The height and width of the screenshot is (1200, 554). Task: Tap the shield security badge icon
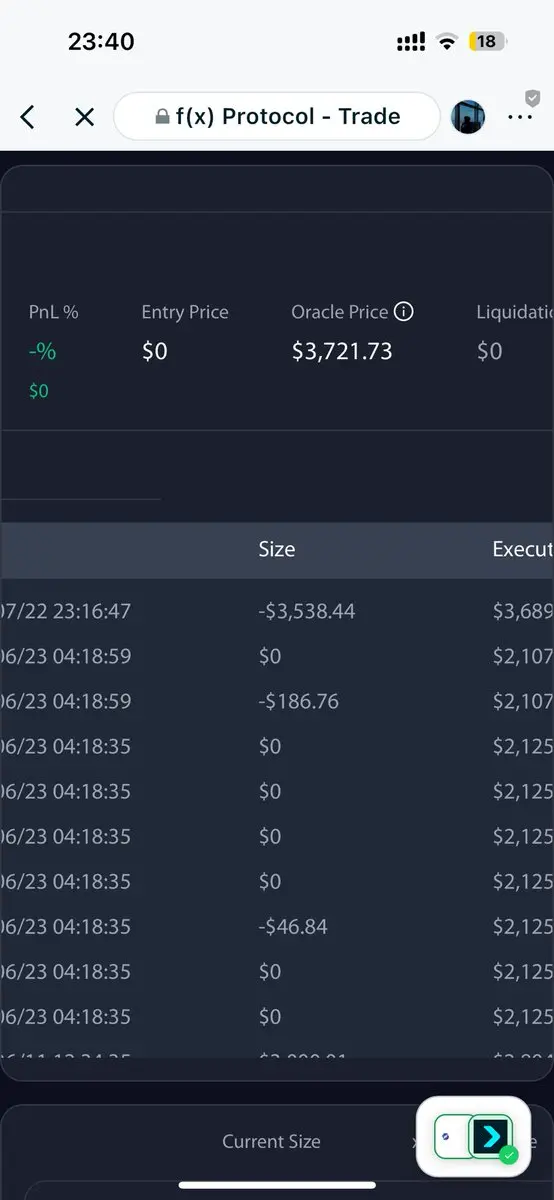pos(532,98)
